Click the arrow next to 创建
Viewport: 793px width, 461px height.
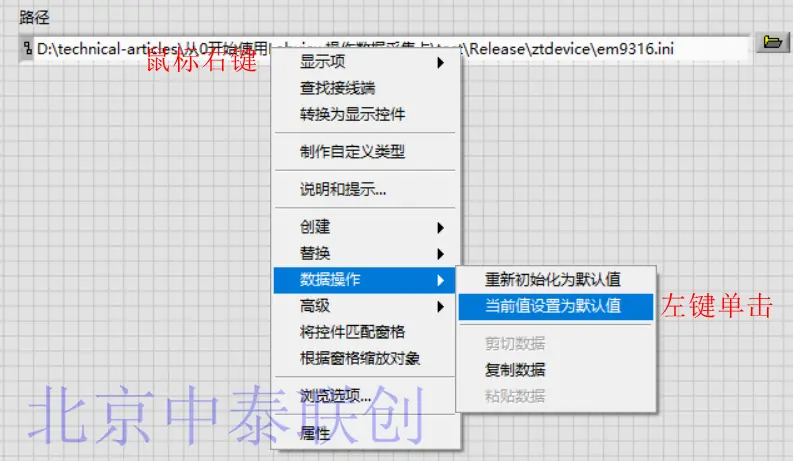pyautogui.click(x=440, y=227)
